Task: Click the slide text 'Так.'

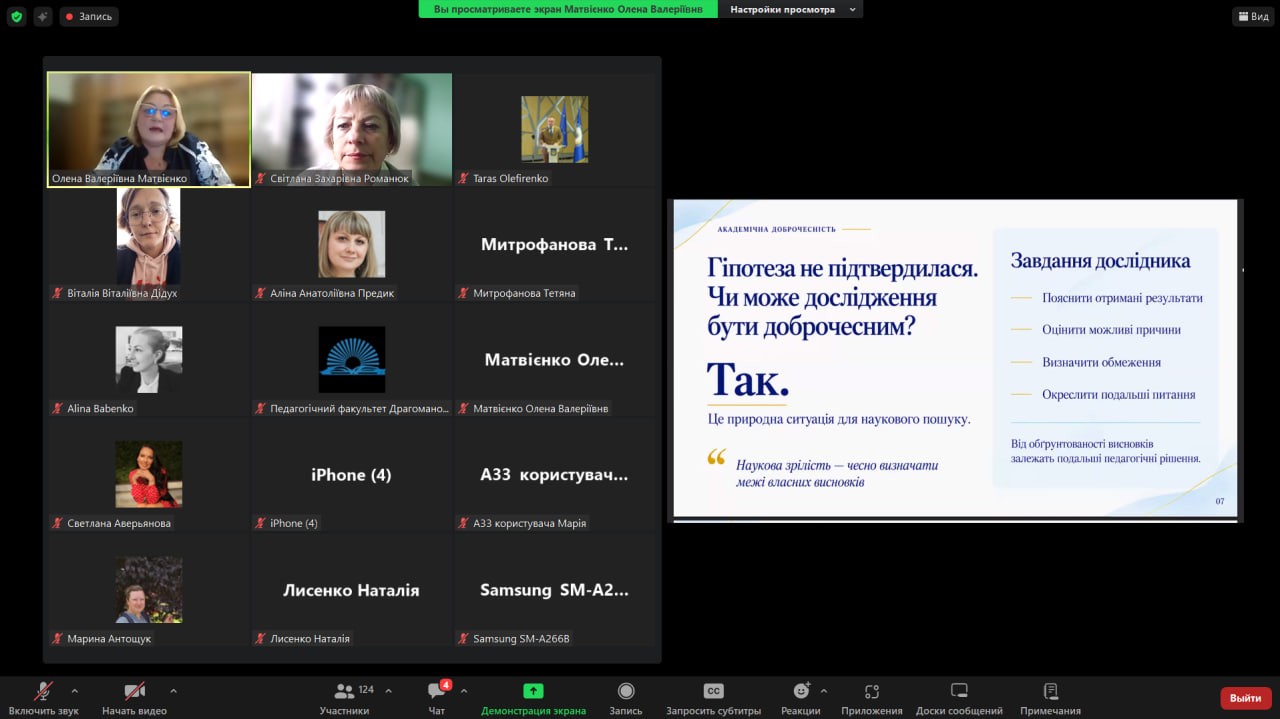Action: 748,380
